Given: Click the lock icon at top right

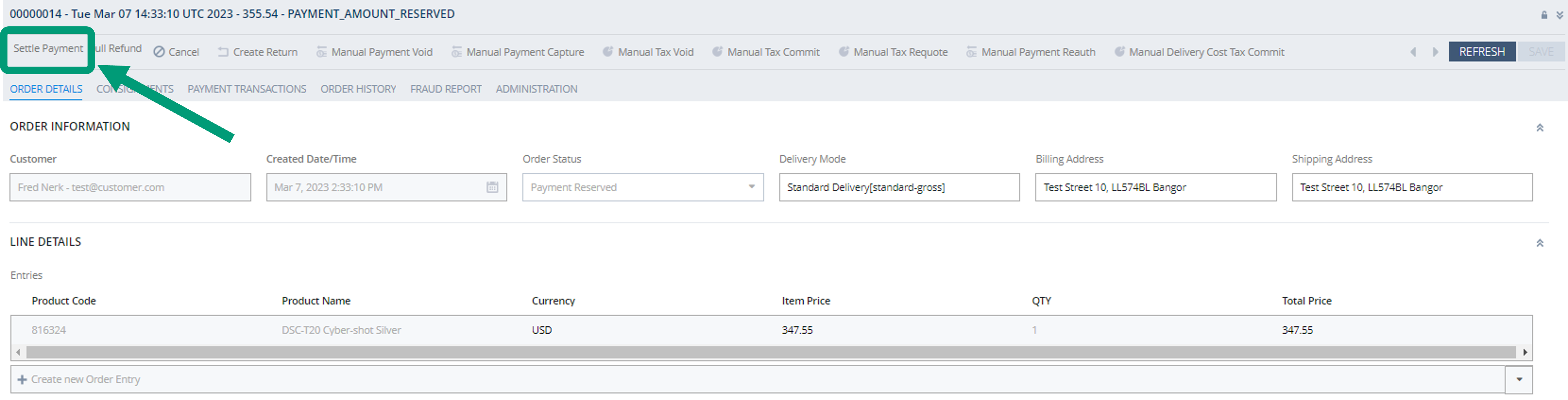Looking at the screenshot, I should coord(1544,15).
